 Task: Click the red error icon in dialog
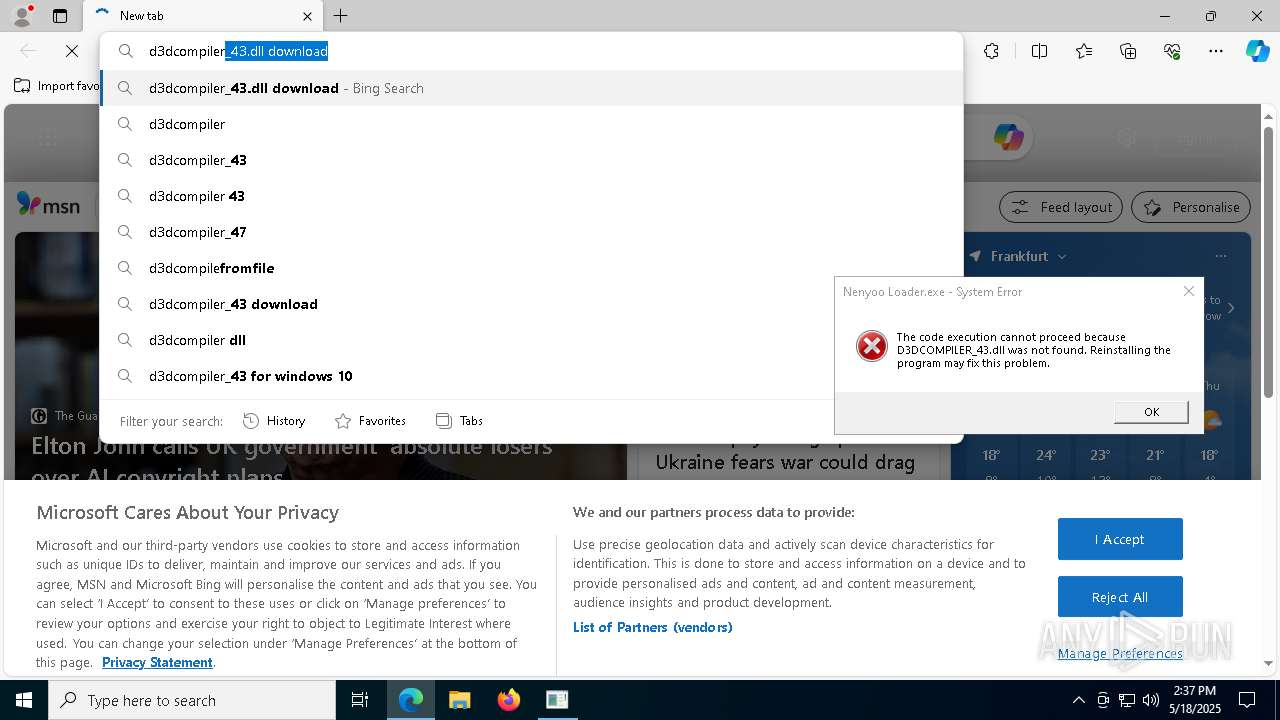(871, 346)
